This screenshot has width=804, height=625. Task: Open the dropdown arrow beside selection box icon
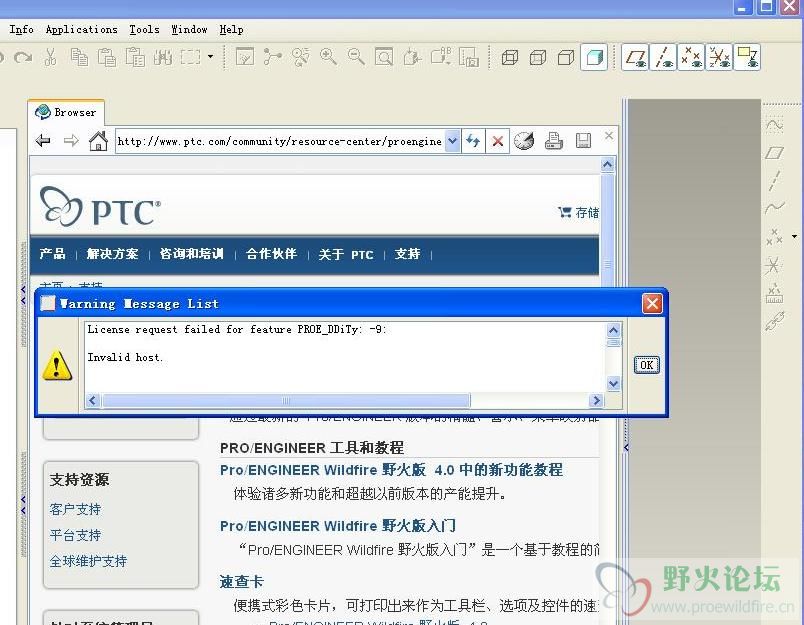(x=210, y=56)
